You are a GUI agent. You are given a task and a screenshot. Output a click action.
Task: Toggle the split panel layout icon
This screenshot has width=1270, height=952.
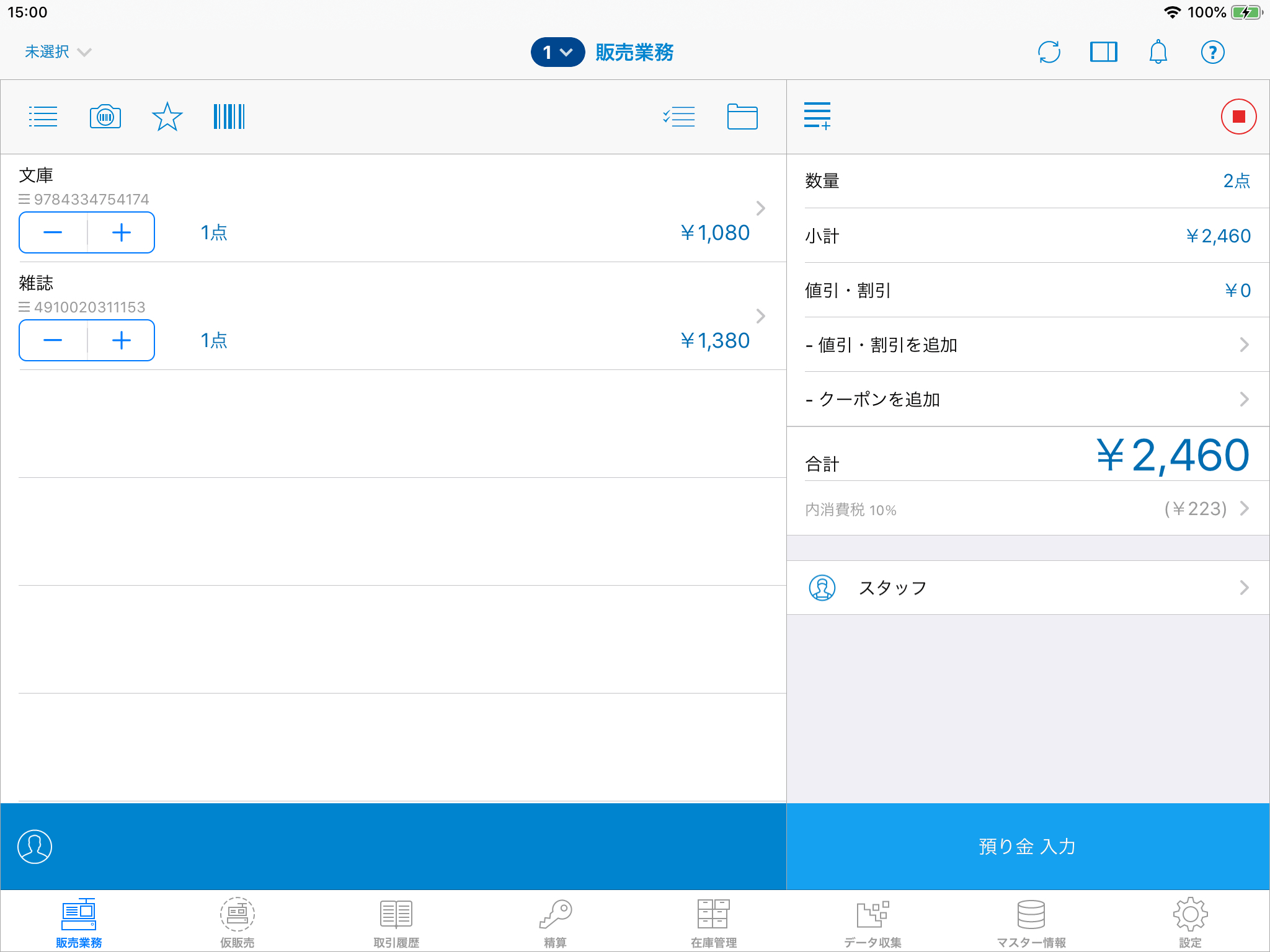(1103, 52)
